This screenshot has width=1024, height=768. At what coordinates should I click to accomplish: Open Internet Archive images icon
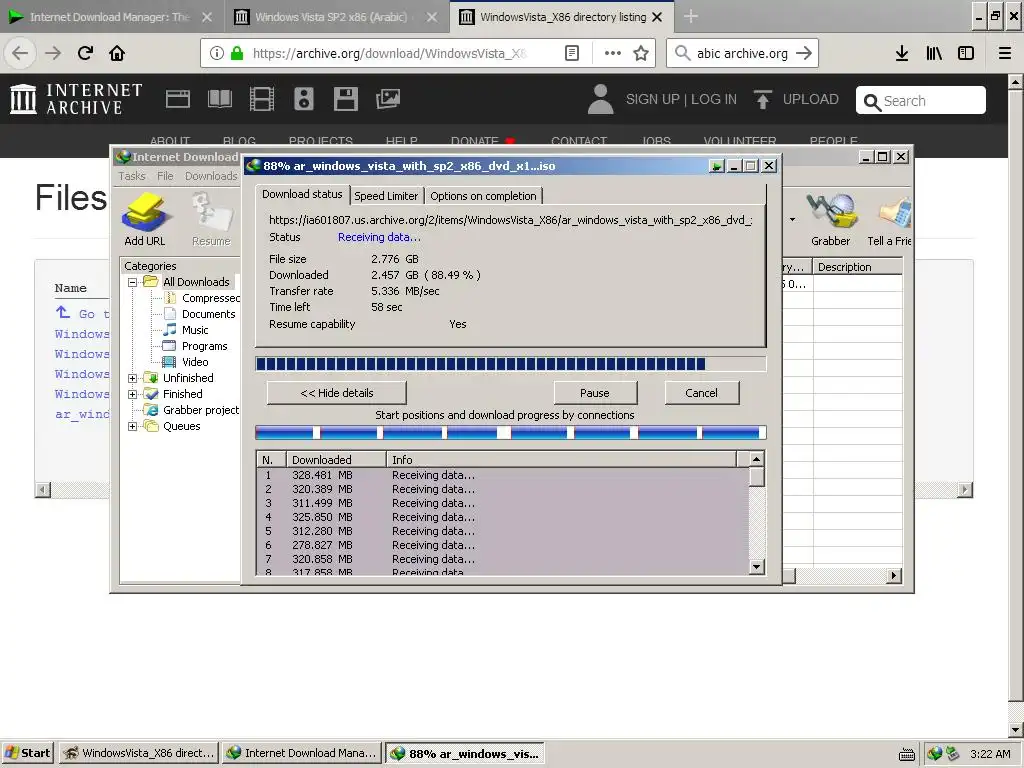(x=388, y=99)
